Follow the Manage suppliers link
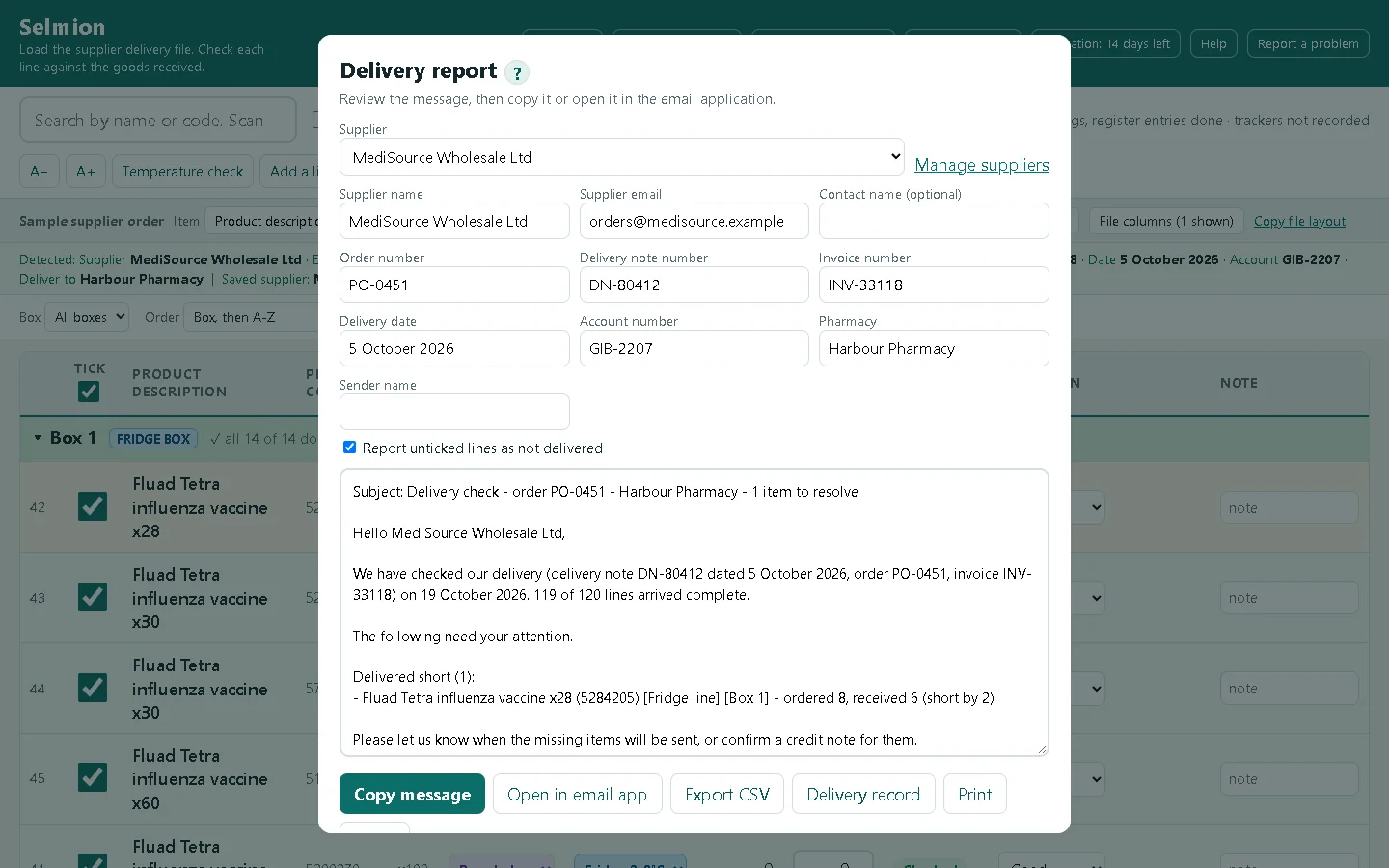 click(982, 165)
